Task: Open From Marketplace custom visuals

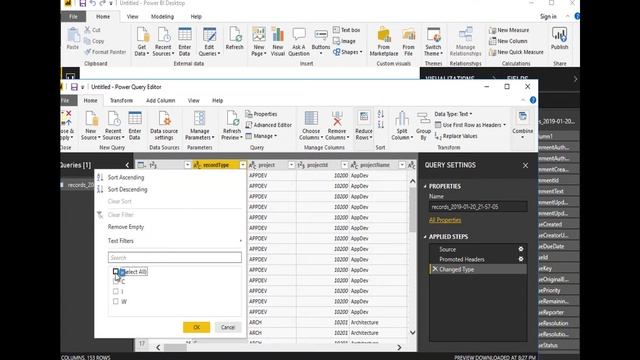Action: [x=384, y=41]
